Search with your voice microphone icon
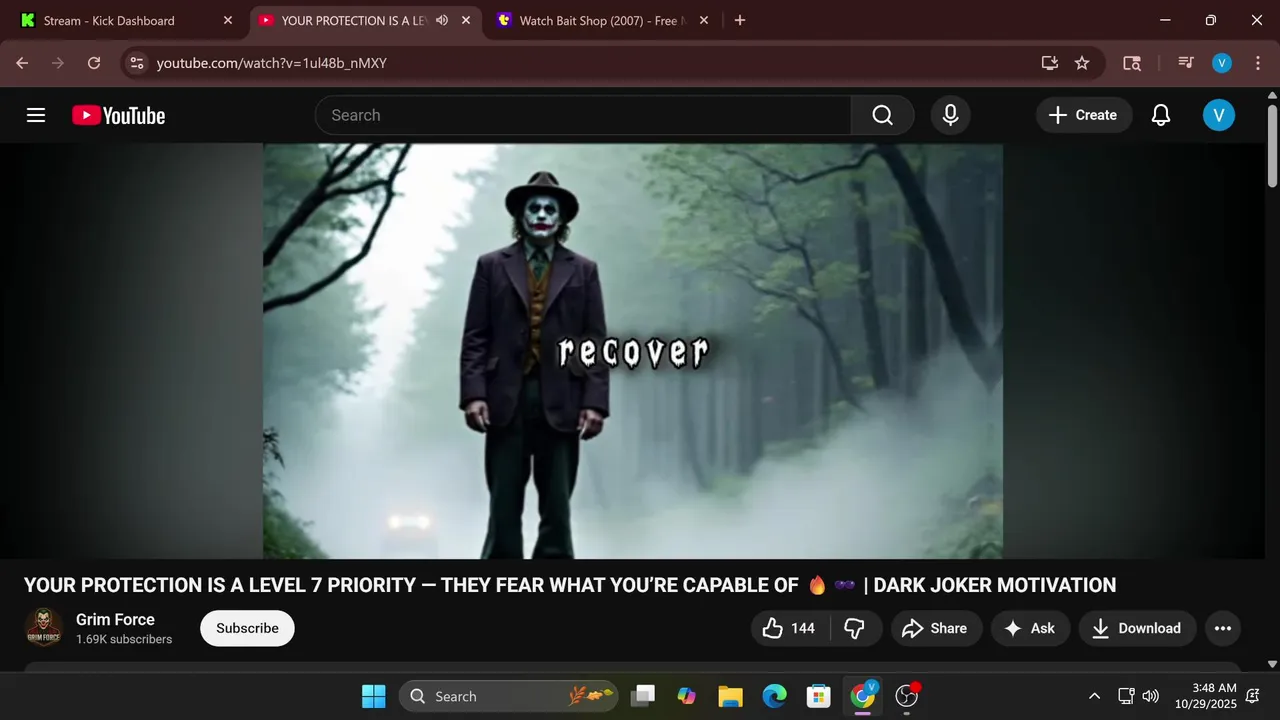The height and width of the screenshot is (720, 1280). coord(950,115)
